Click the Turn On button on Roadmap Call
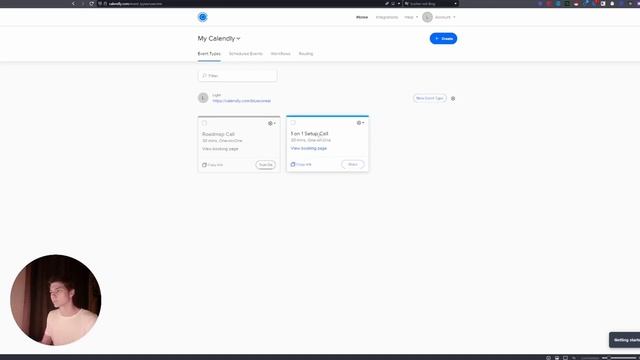Screen dimensions: 640x360 point(265,165)
